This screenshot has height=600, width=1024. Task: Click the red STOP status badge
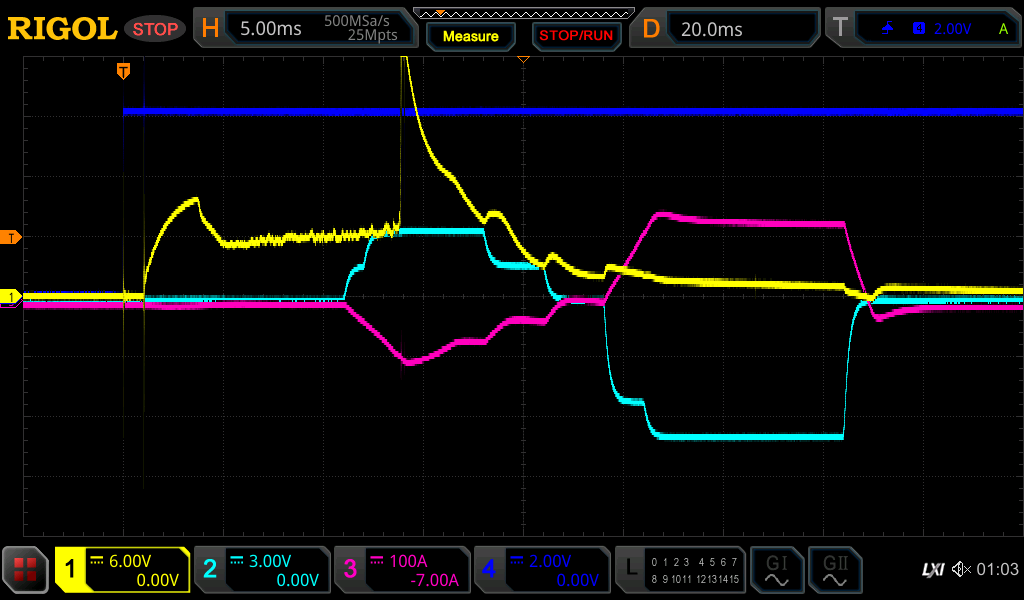pos(155,29)
